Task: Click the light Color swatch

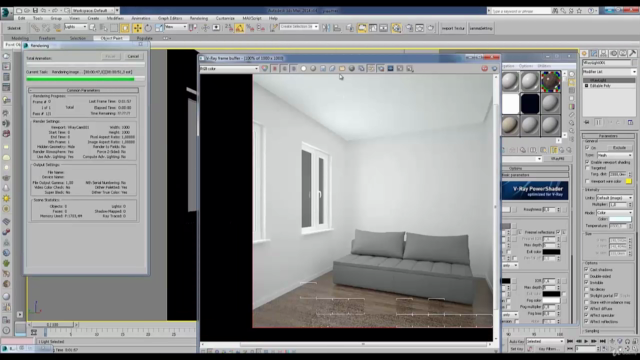Action: 620,219
